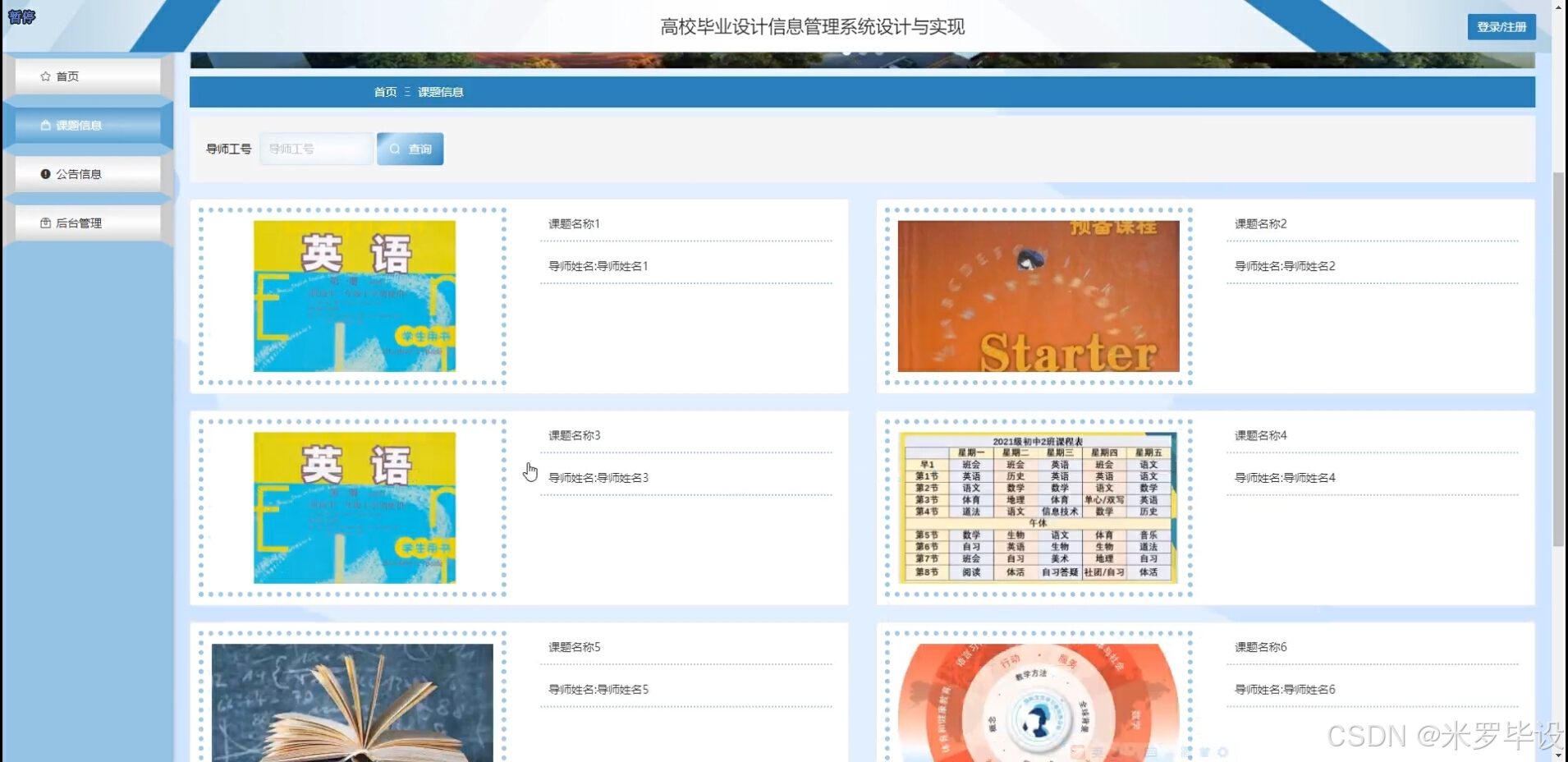This screenshot has width=1568, height=762.
Task: Click the 导师工号 label
Action: (x=228, y=149)
